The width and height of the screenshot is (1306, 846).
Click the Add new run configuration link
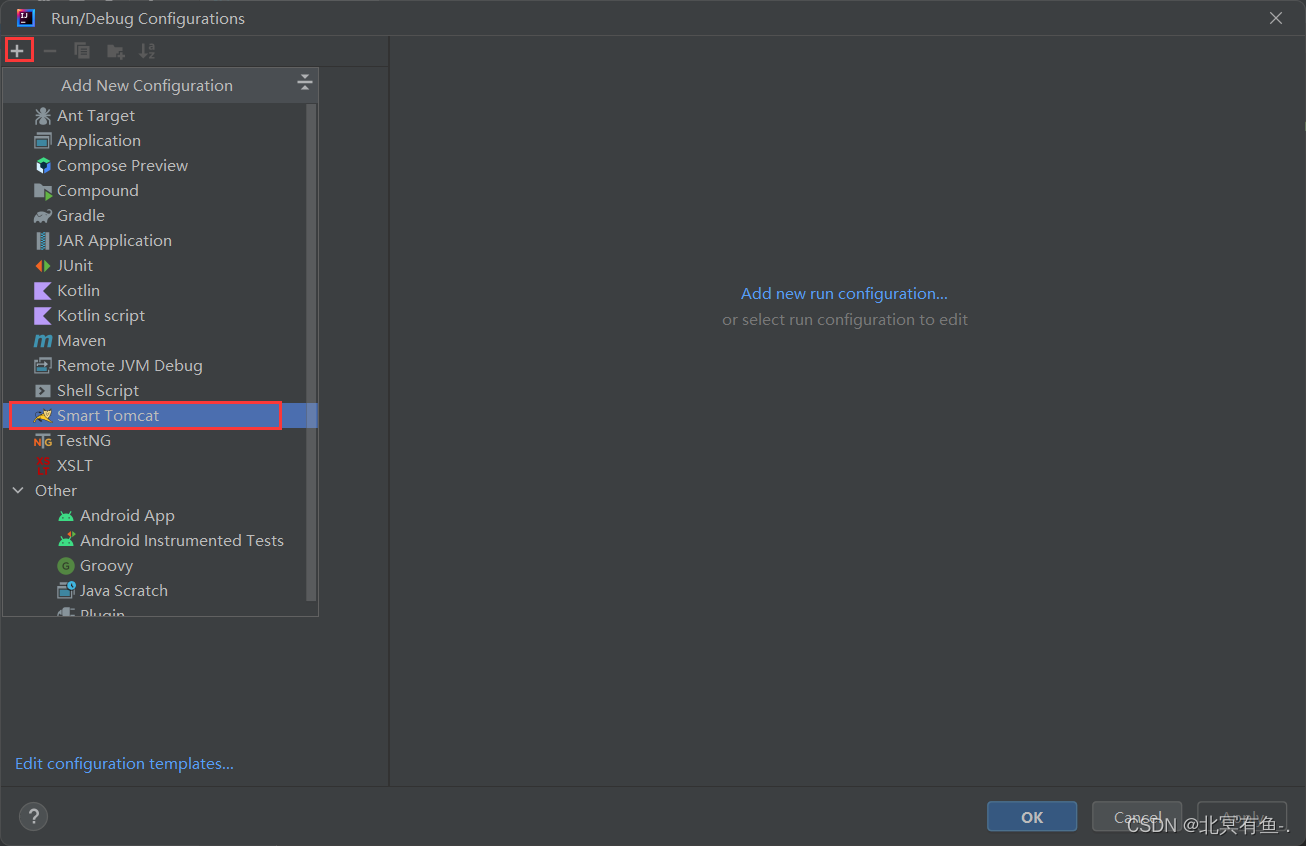click(844, 294)
